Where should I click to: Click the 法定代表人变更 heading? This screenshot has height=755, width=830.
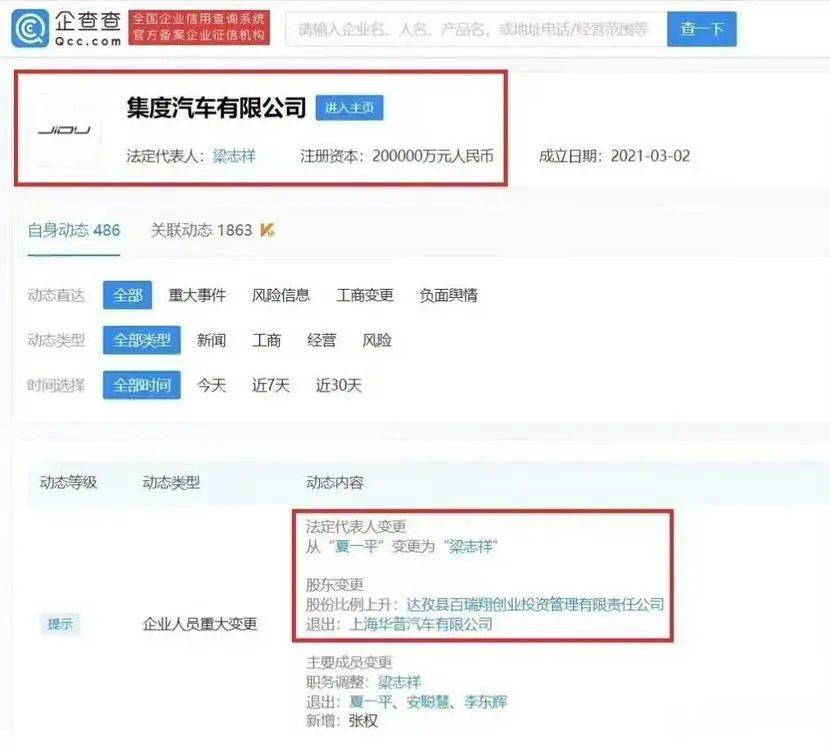[356, 526]
